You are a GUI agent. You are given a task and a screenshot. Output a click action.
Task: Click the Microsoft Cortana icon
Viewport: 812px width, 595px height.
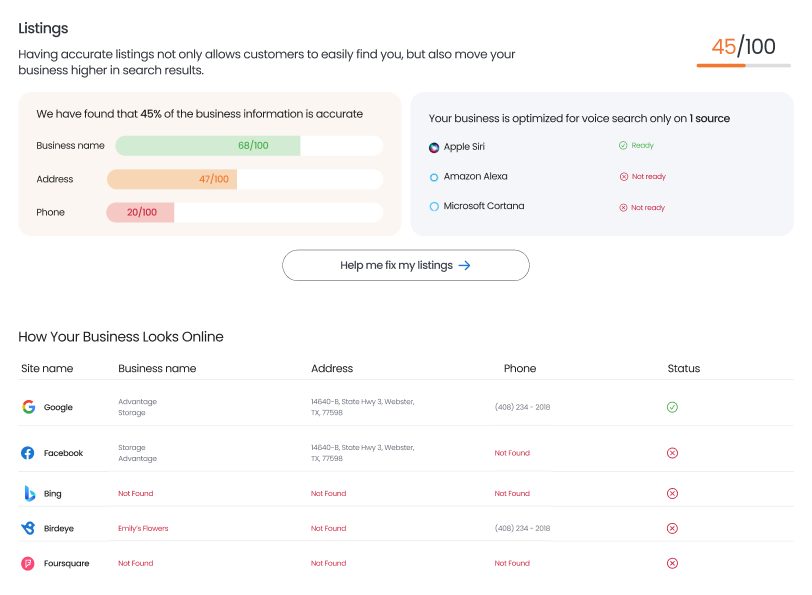point(434,207)
